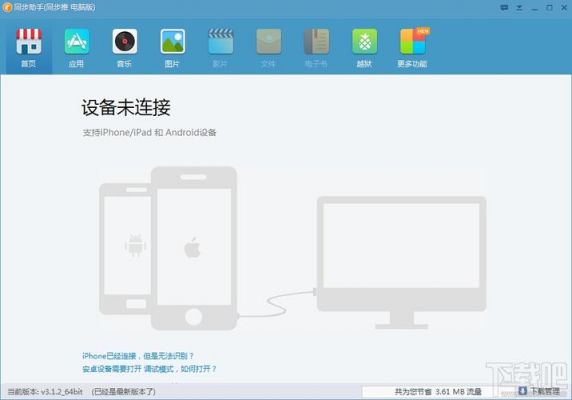This screenshot has height=400, width=572.
Task: Open the 图片 pictures section
Action: [172, 47]
